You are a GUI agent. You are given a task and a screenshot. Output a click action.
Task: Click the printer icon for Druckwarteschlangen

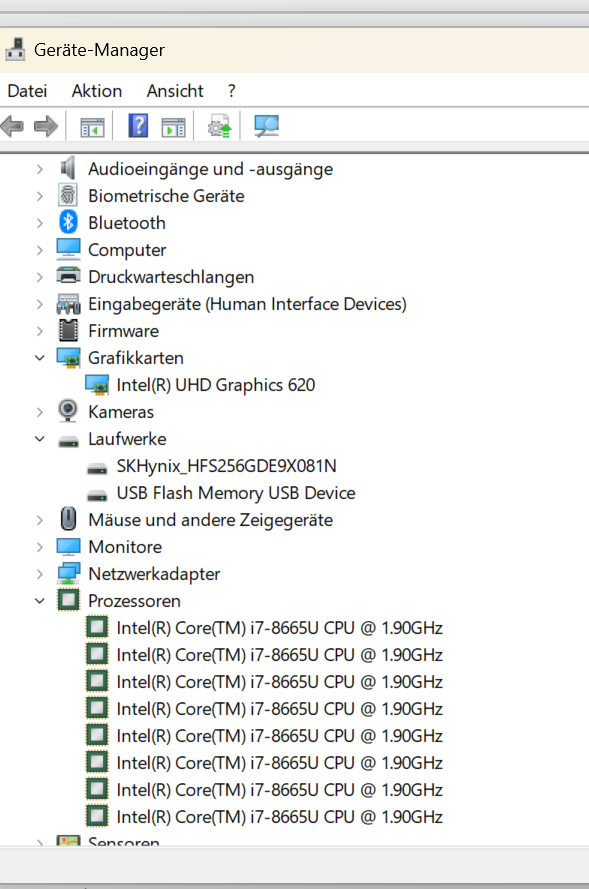pos(68,276)
